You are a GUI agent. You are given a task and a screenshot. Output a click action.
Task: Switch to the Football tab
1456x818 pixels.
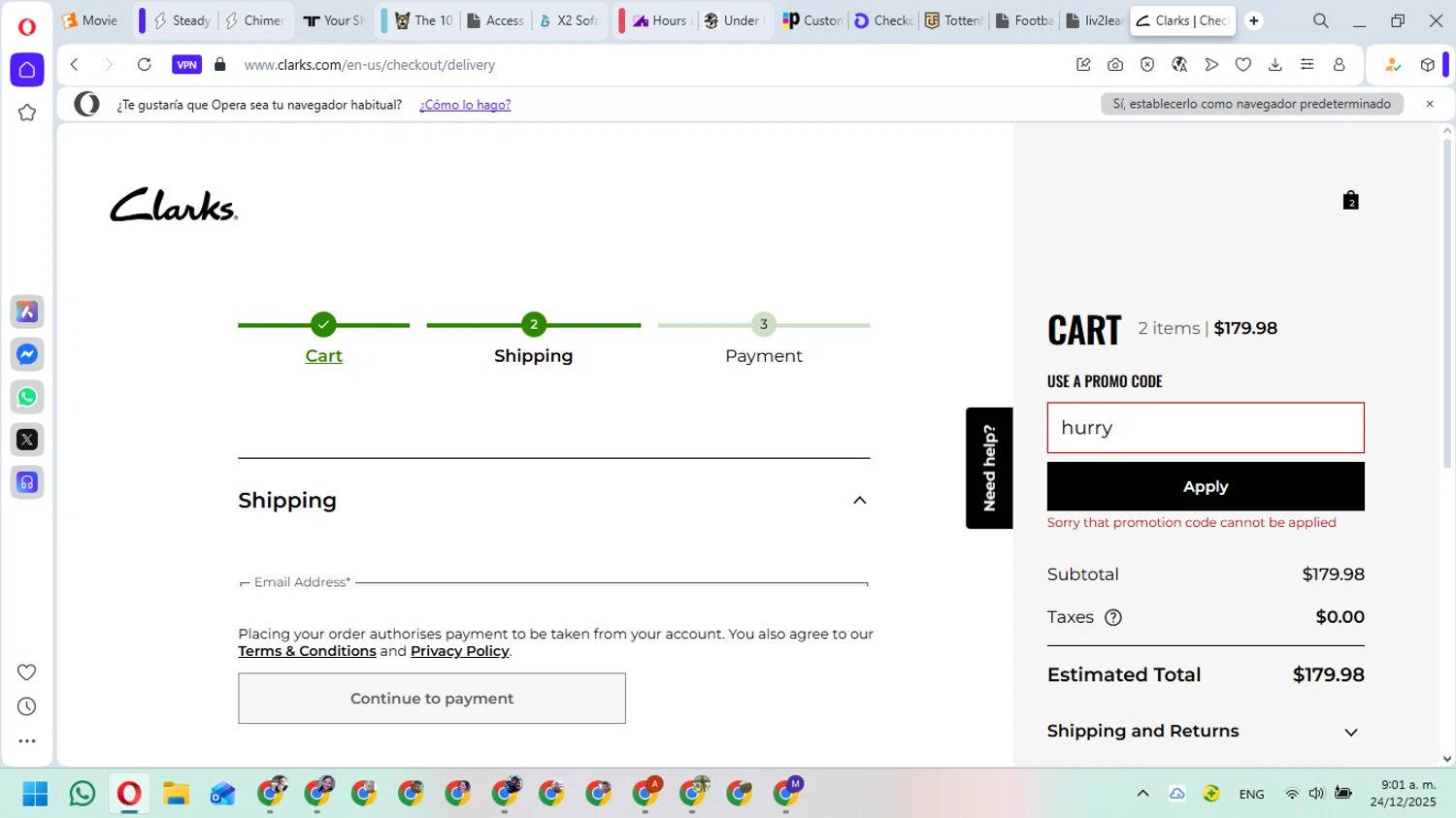click(1025, 20)
